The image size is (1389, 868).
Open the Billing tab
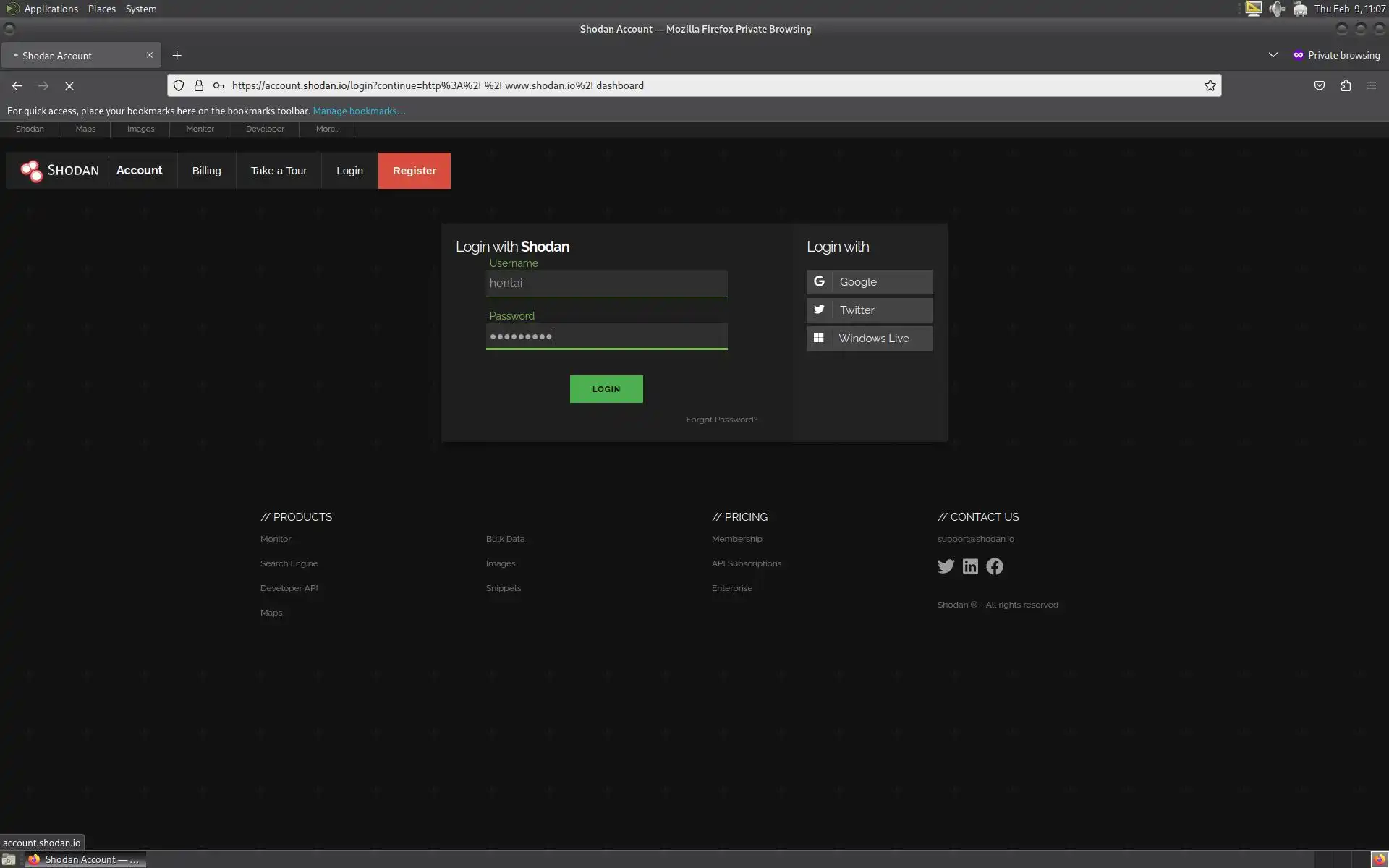(x=206, y=171)
